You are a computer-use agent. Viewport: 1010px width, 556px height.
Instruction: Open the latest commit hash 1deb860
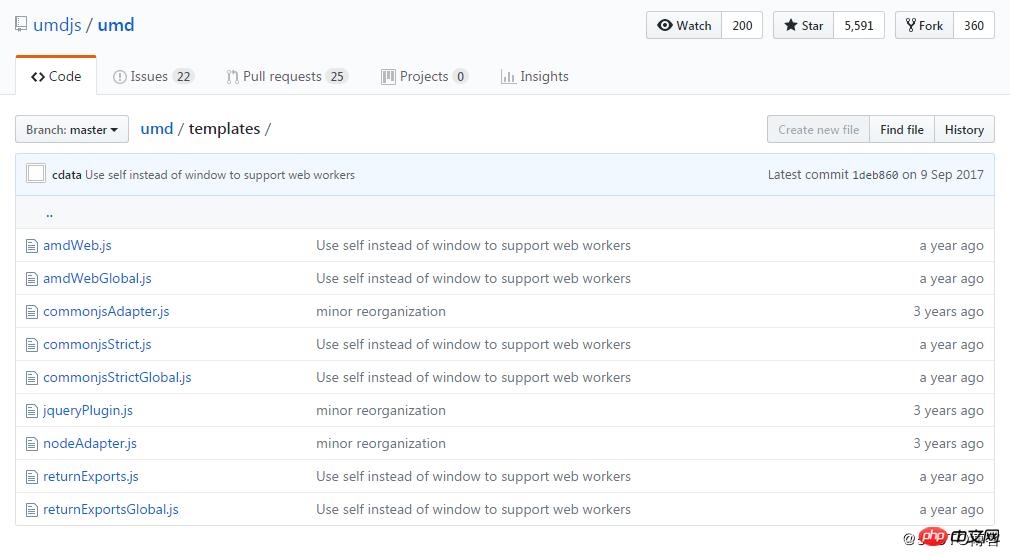click(875, 175)
